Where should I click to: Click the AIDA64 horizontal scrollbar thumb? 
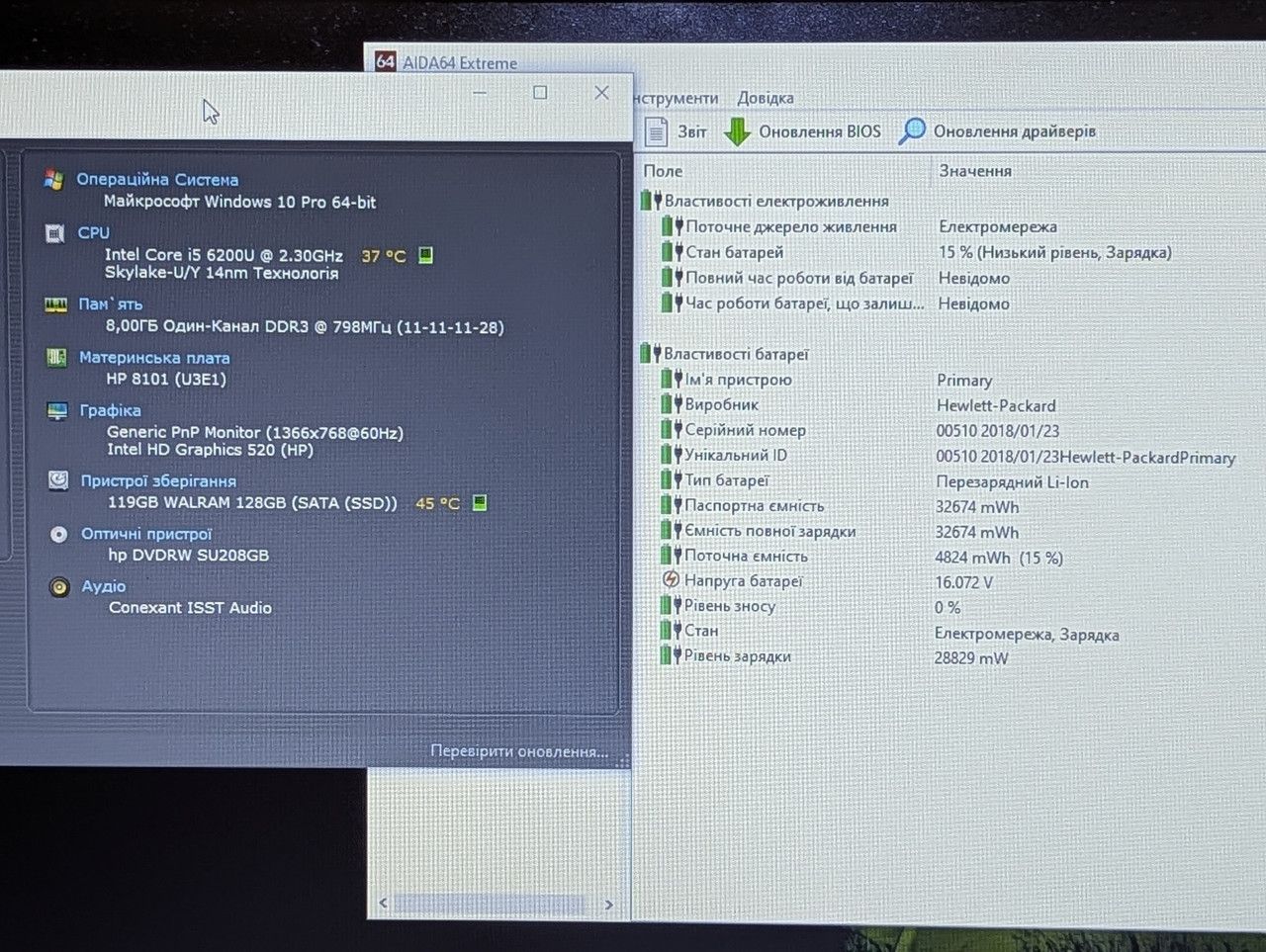(x=490, y=904)
